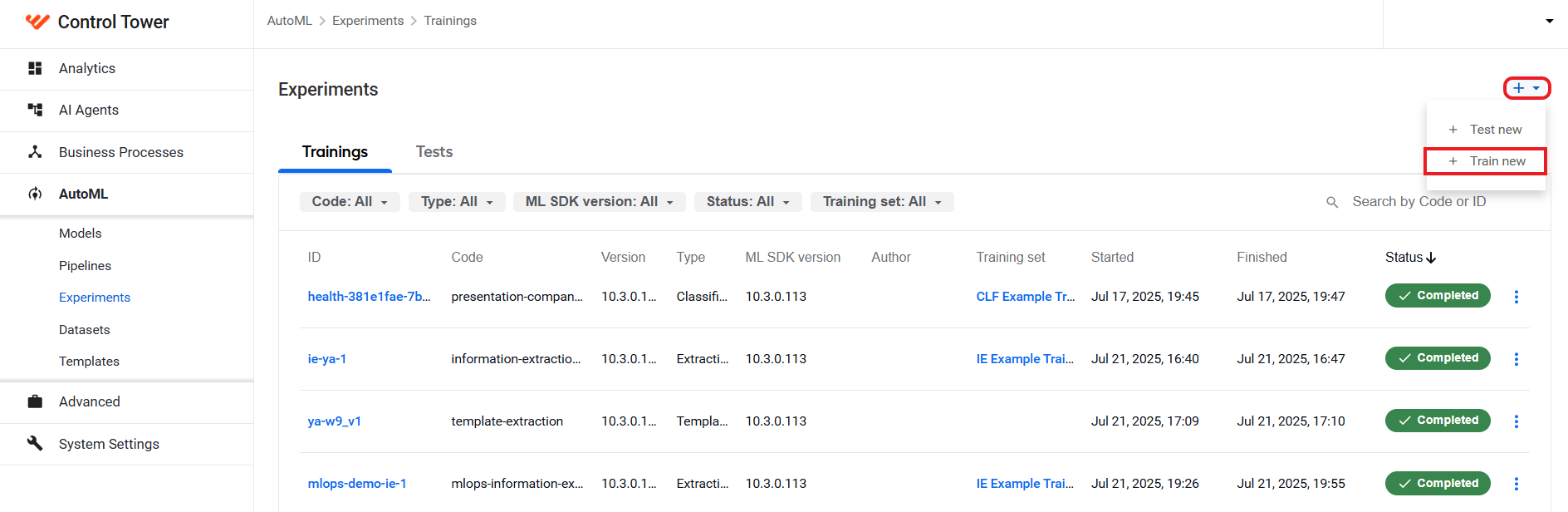Click the search magnifier icon
Viewport: 1568px width, 512px height.
1332,202
